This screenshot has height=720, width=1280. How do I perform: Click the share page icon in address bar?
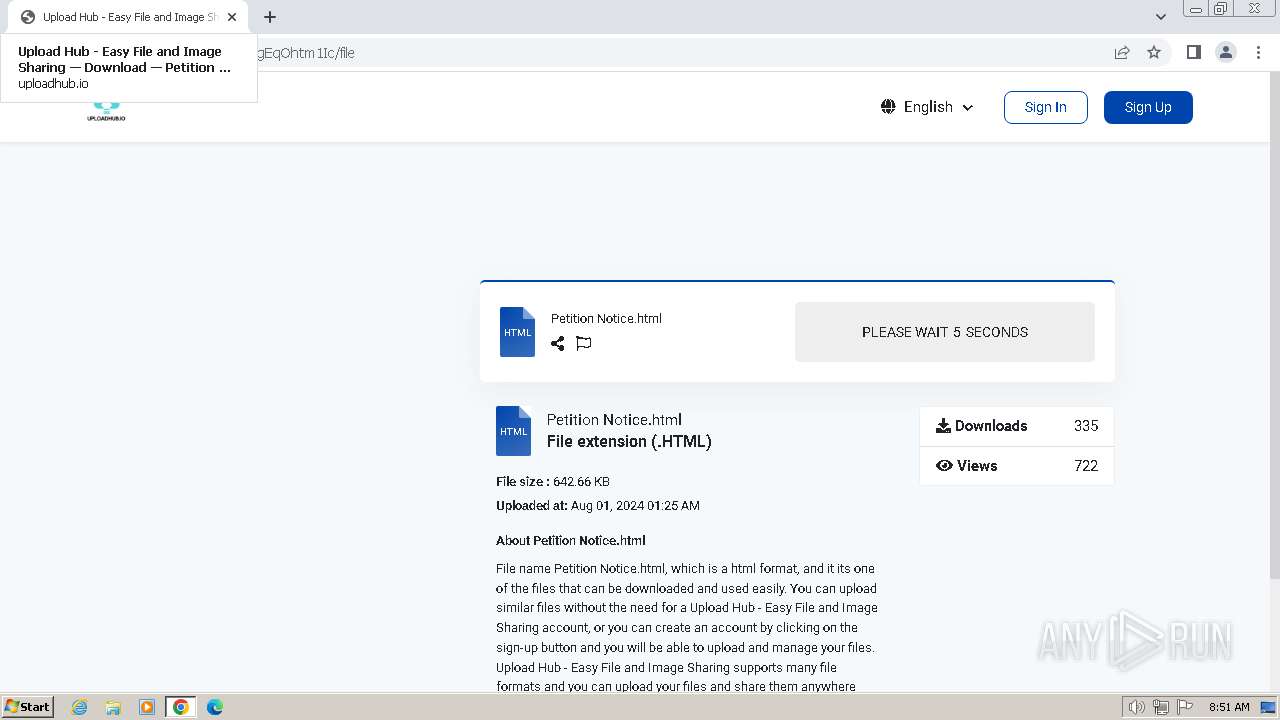1122,53
